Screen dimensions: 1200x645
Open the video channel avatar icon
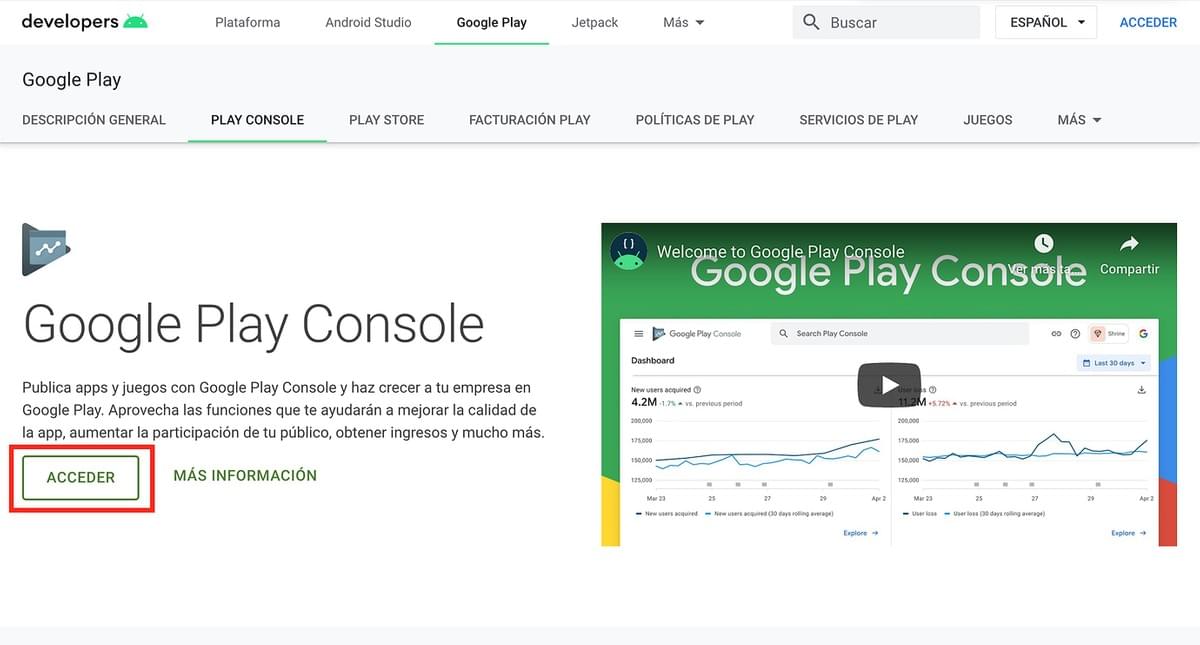click(x=628, y=251)
